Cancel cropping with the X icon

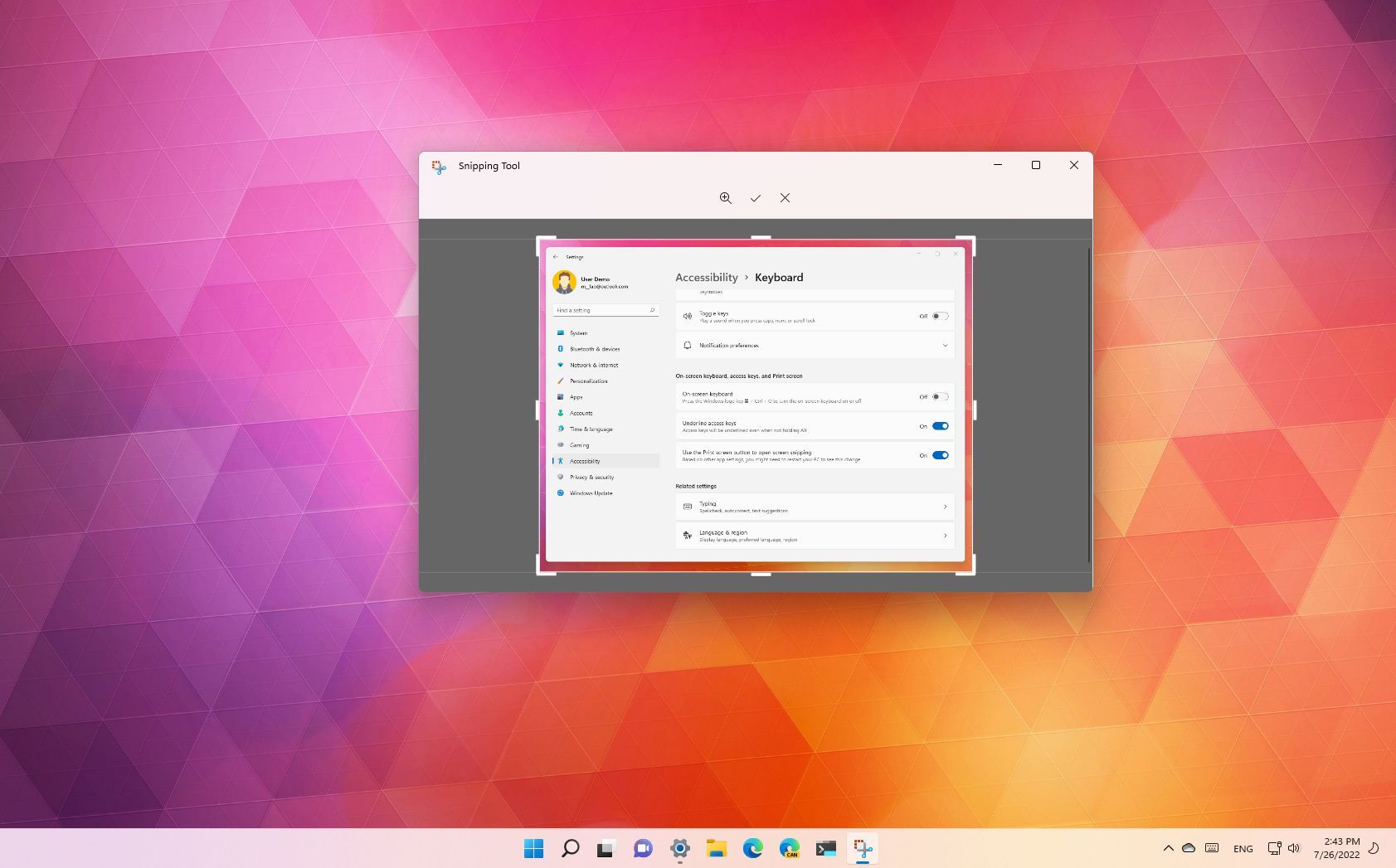[785, 198]
